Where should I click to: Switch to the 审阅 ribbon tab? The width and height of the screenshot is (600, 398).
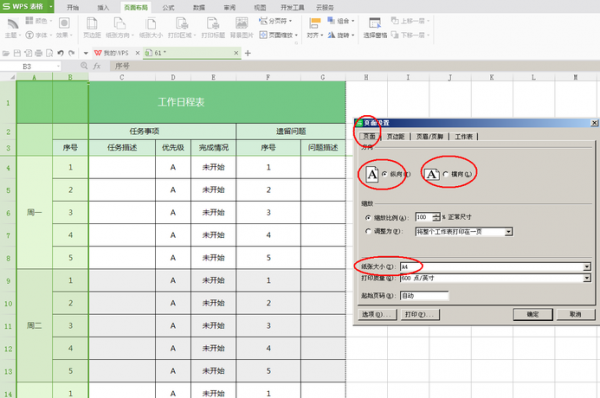pyautogui.click(x=230, y=7)
